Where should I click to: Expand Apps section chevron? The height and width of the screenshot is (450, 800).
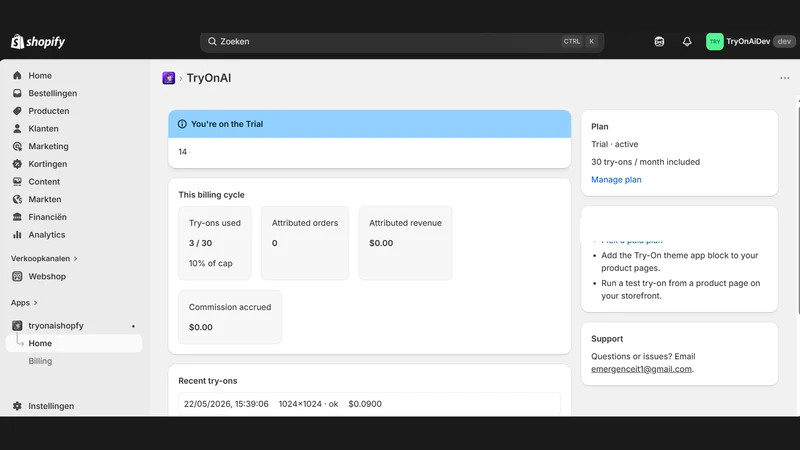point(36,303)
